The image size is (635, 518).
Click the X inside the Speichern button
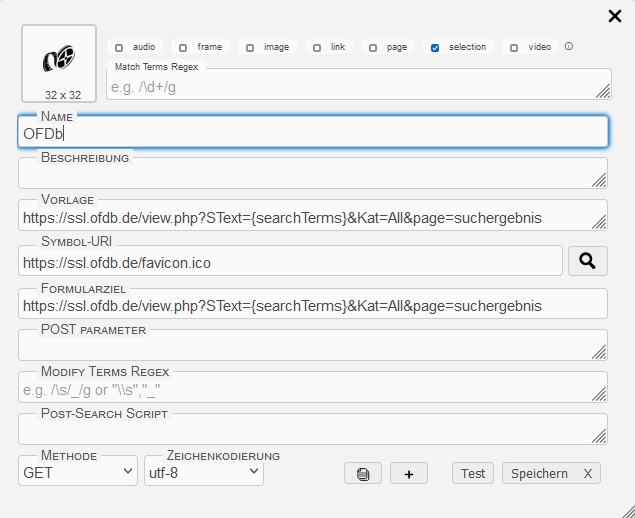587,474
